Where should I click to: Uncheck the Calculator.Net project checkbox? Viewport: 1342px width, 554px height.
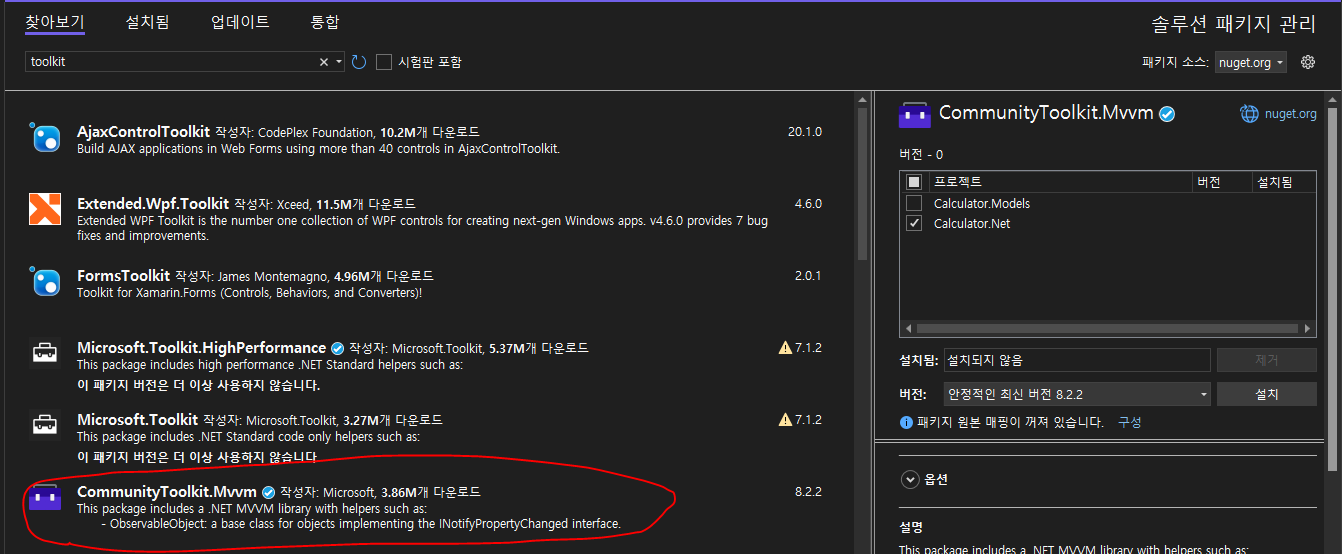pyautogui.click(x=914, y=223)
